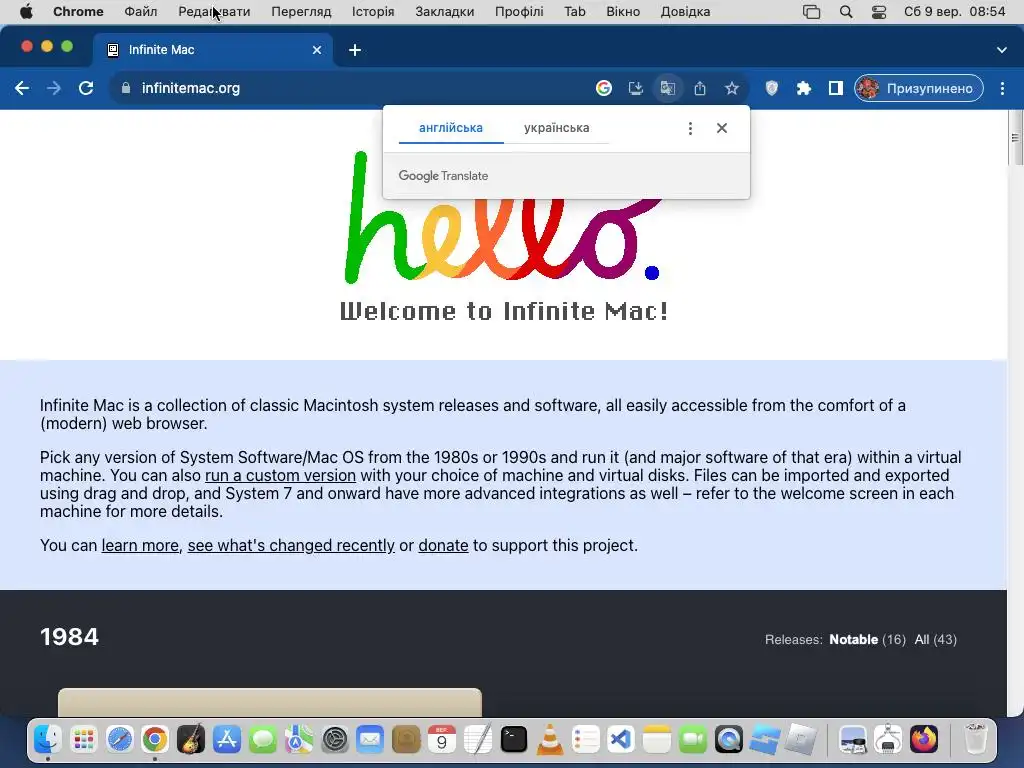
Task: Open GarageBand from the Dock
Action: coord(191,740)
